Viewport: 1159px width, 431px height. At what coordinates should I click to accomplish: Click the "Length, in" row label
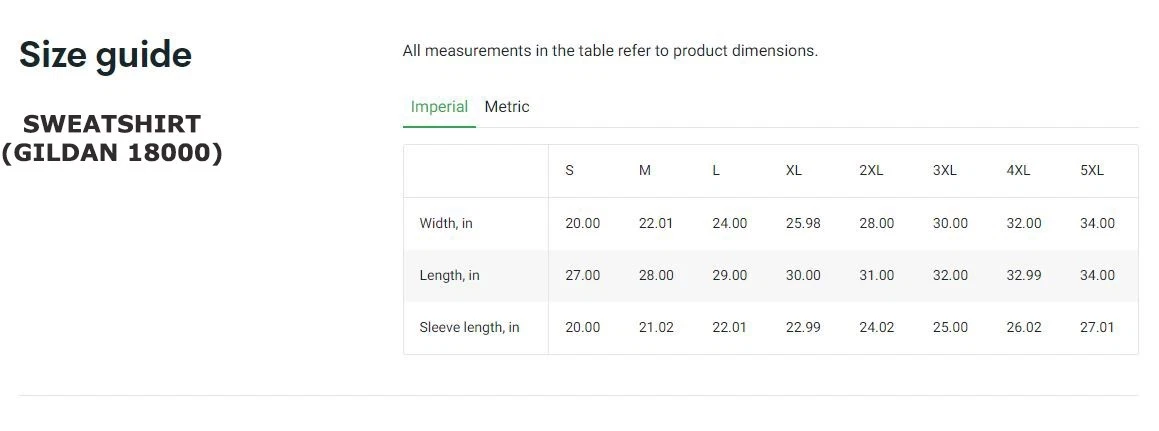(449, 276)
